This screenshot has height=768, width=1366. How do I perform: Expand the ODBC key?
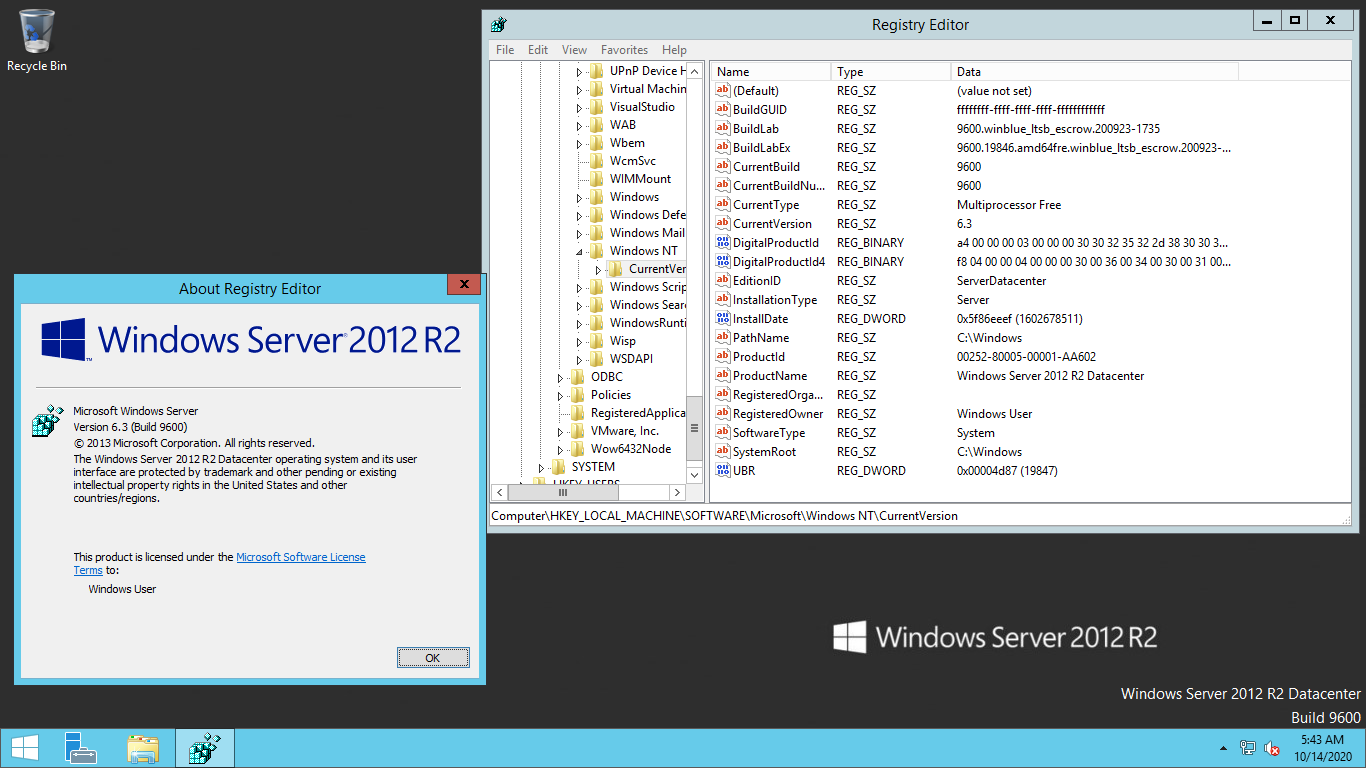(560, 377)
